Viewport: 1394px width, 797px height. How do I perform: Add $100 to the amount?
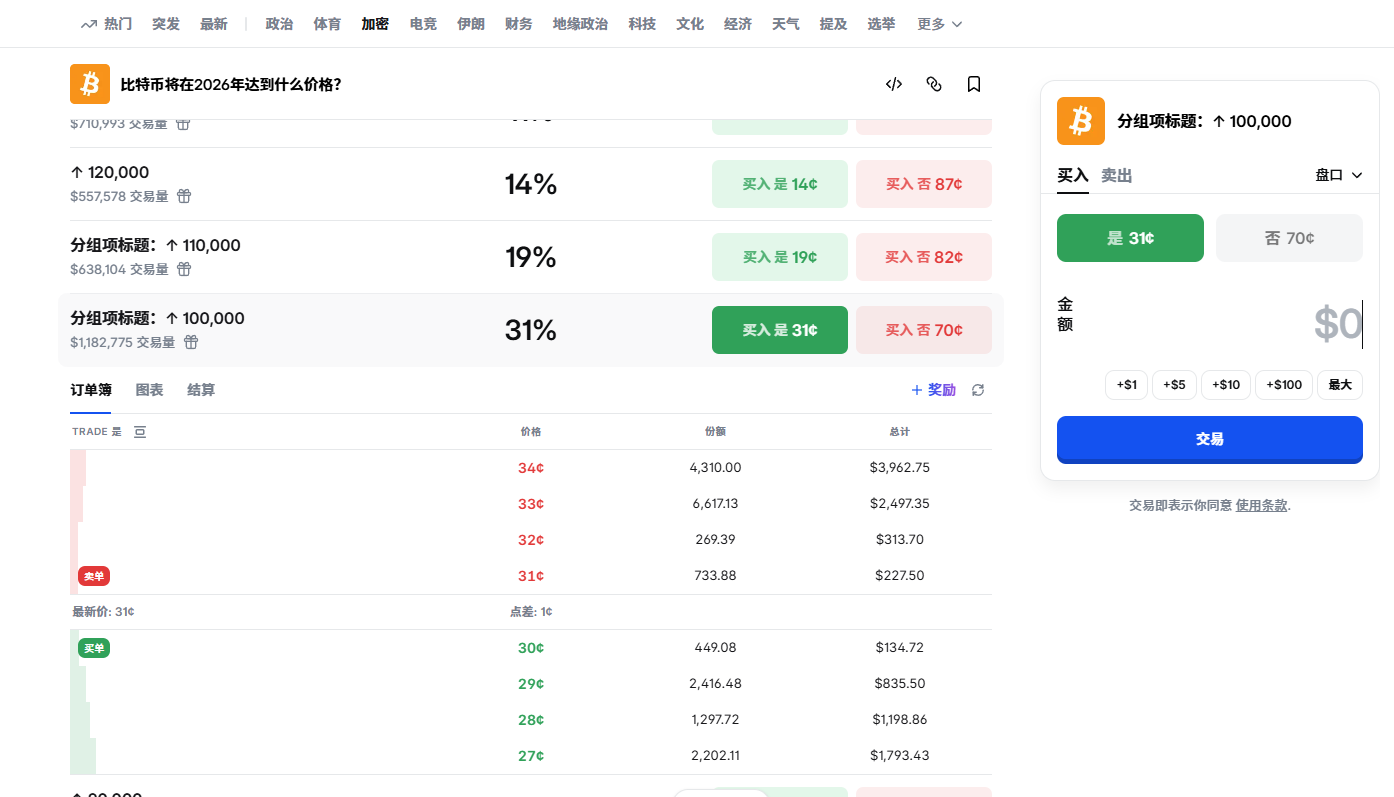[x=1284, y=385]
